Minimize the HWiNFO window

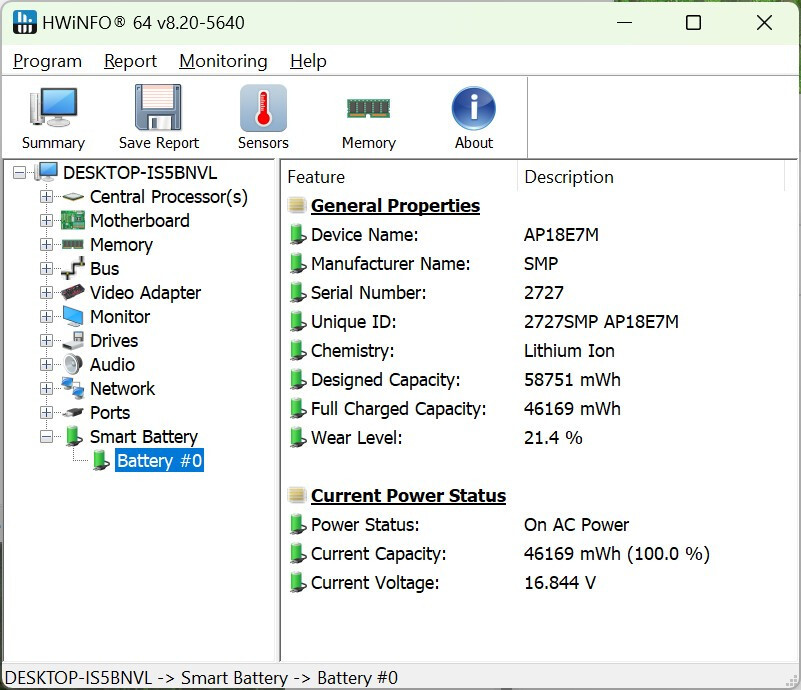pyautogui.click(x=624, y=22)
